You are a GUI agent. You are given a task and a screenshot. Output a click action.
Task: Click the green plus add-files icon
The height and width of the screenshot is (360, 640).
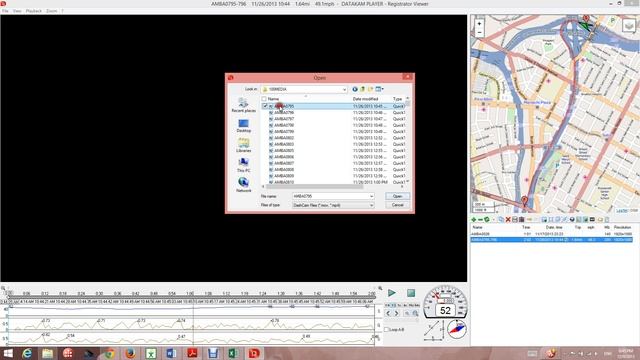(473, 220)
